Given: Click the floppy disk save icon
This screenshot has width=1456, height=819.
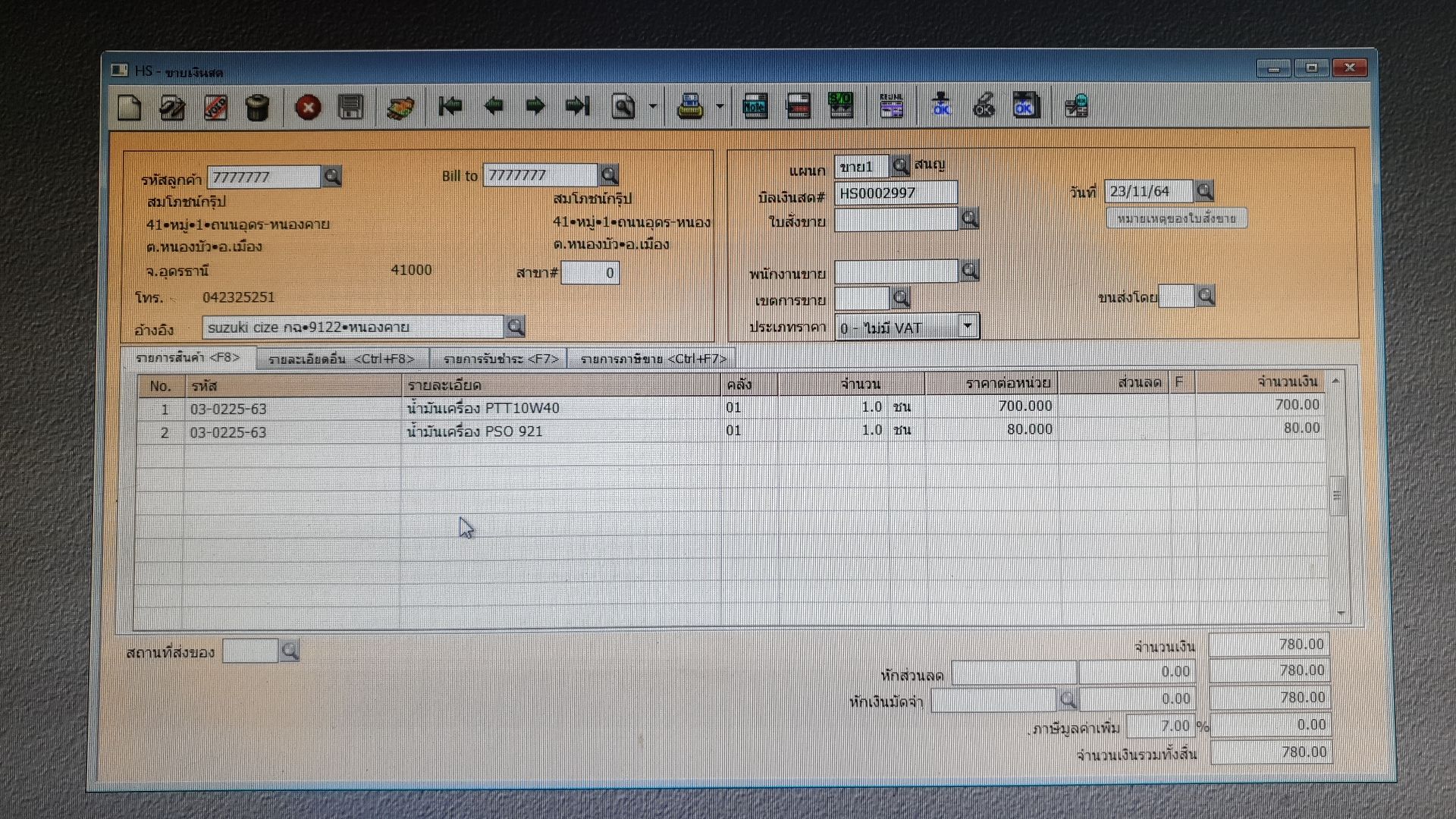Looking at the screenshot, I should coord(350,107).
